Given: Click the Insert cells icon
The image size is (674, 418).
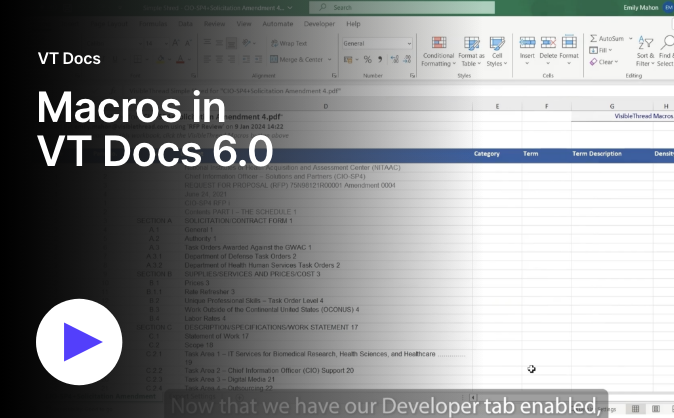Looking at the screenshot, I should 527,48.
